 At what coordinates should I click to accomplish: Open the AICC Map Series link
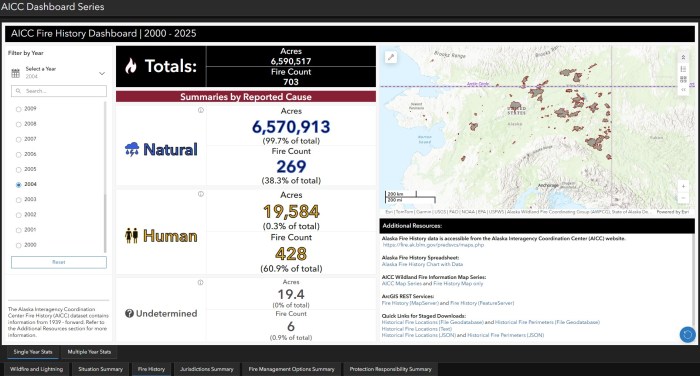(402, 284)
